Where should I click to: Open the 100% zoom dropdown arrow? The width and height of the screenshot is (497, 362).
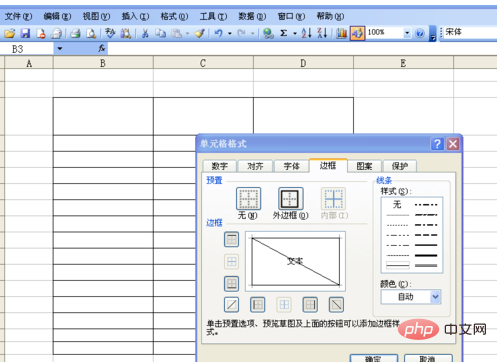(407, 33)
